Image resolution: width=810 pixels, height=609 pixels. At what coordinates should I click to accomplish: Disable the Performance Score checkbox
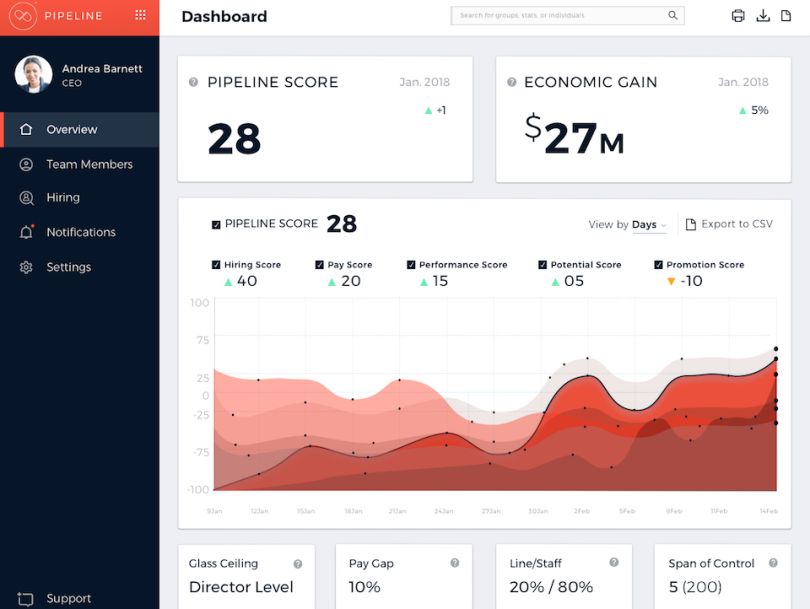coord(411,265)
